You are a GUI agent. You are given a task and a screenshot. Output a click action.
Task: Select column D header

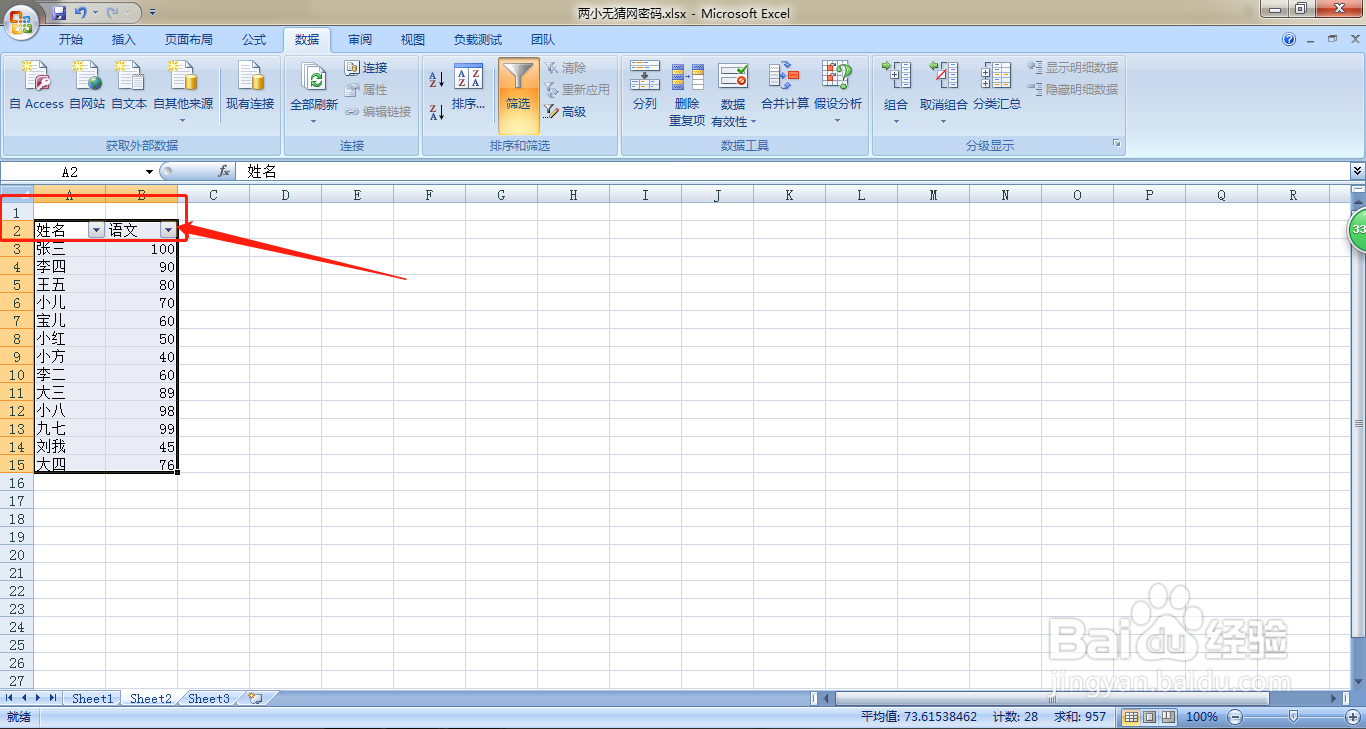(285, 195)
